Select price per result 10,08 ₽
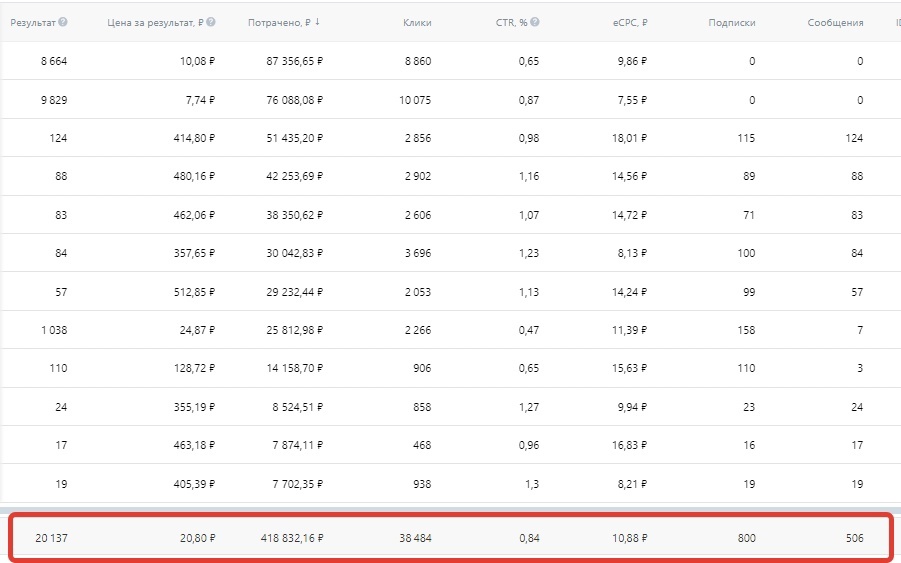 (197, 61)
